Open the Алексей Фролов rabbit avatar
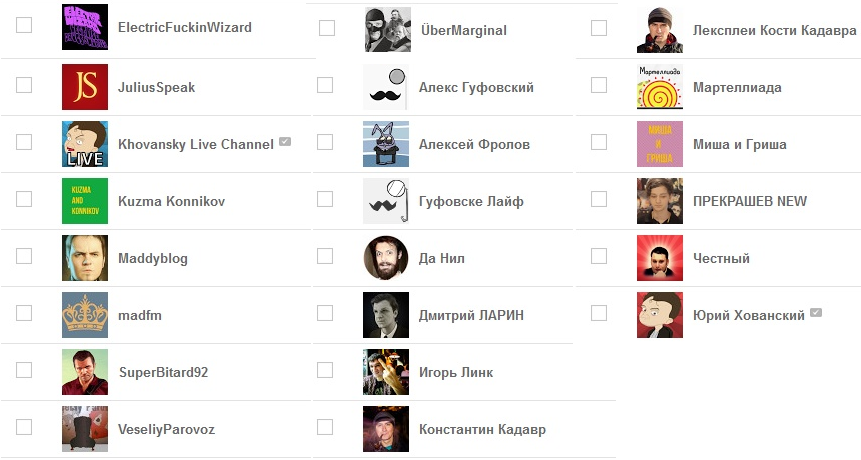This screenshot has height=460, width=861. click(x=385, y=144)
